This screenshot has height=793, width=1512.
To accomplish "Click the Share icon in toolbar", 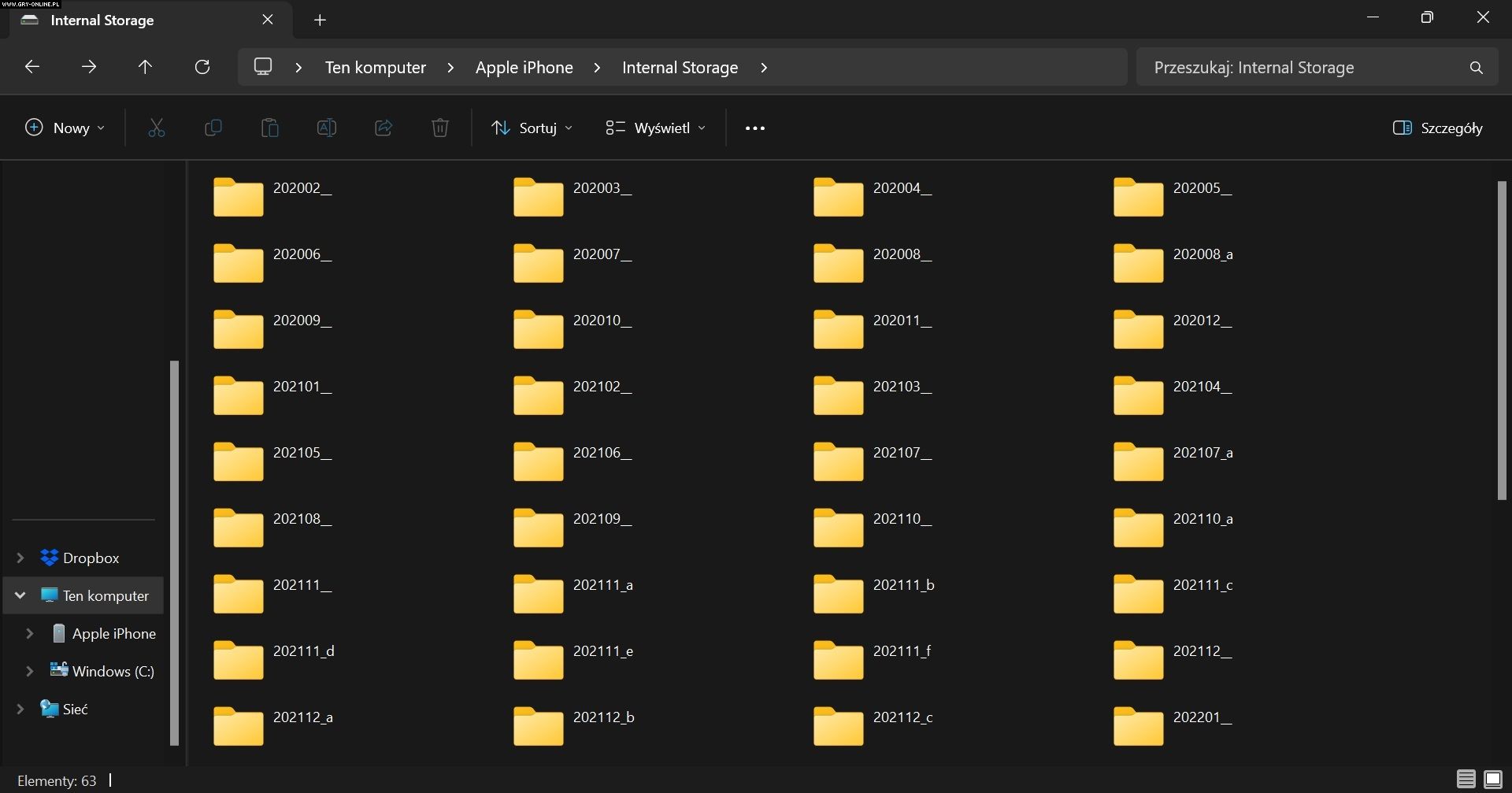I will pos(384,128).
